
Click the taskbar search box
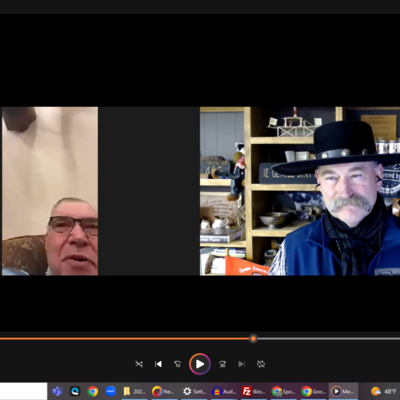(x=23, y=391)
